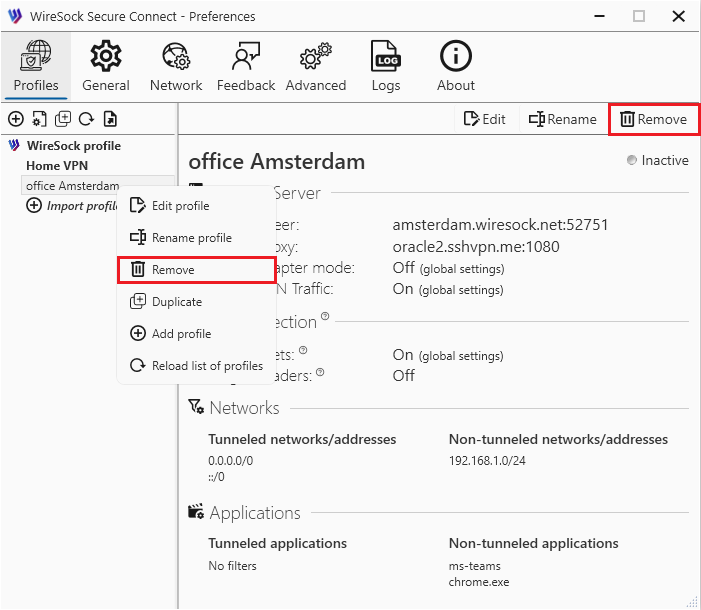The height and width of the screenshot is (610, 701).
Task: Click the profile file settings icon in sidebar toolbar
Action: 39,119
